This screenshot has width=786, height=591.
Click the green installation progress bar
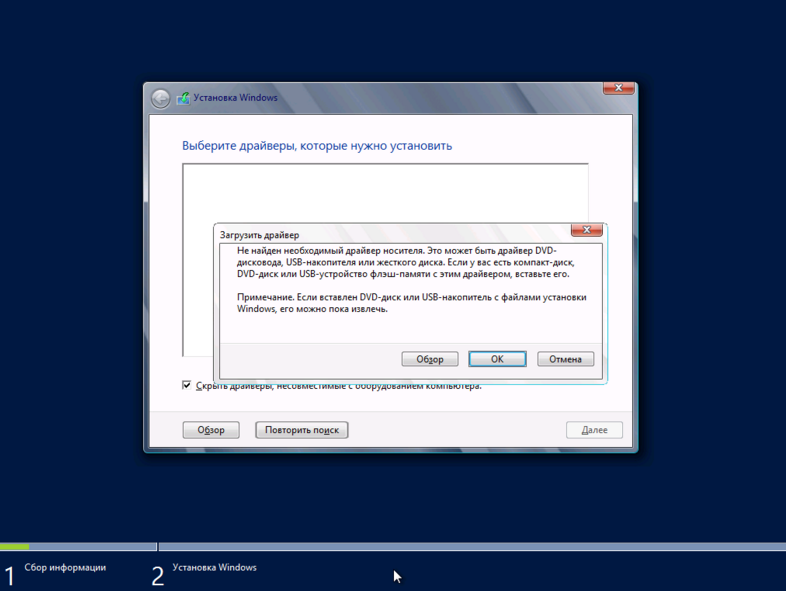coord(15,546)
